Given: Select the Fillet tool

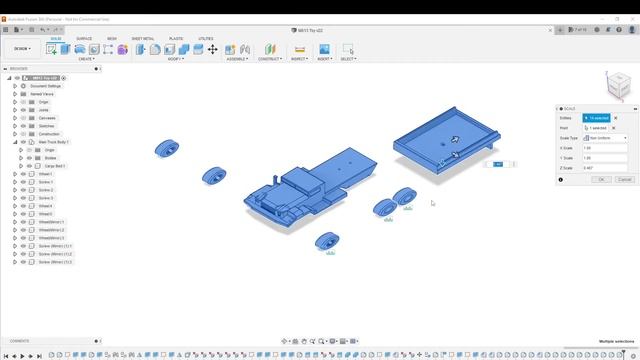Looking at the screenshot, I should coord(155,49).
